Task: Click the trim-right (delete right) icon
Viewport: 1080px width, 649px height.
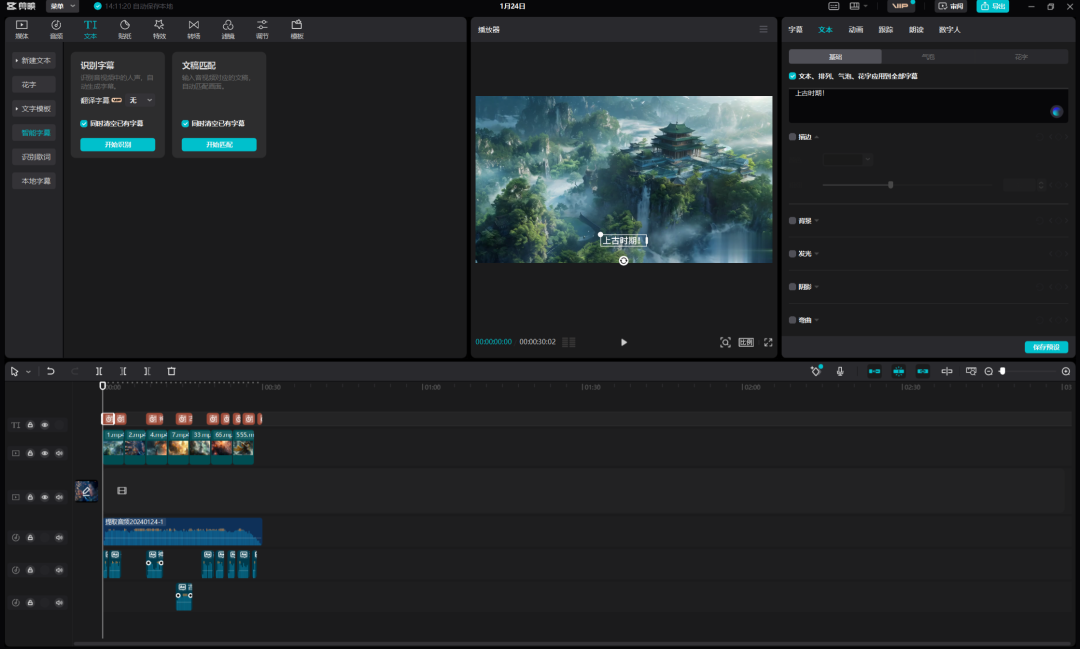Action: coord(147,371)
